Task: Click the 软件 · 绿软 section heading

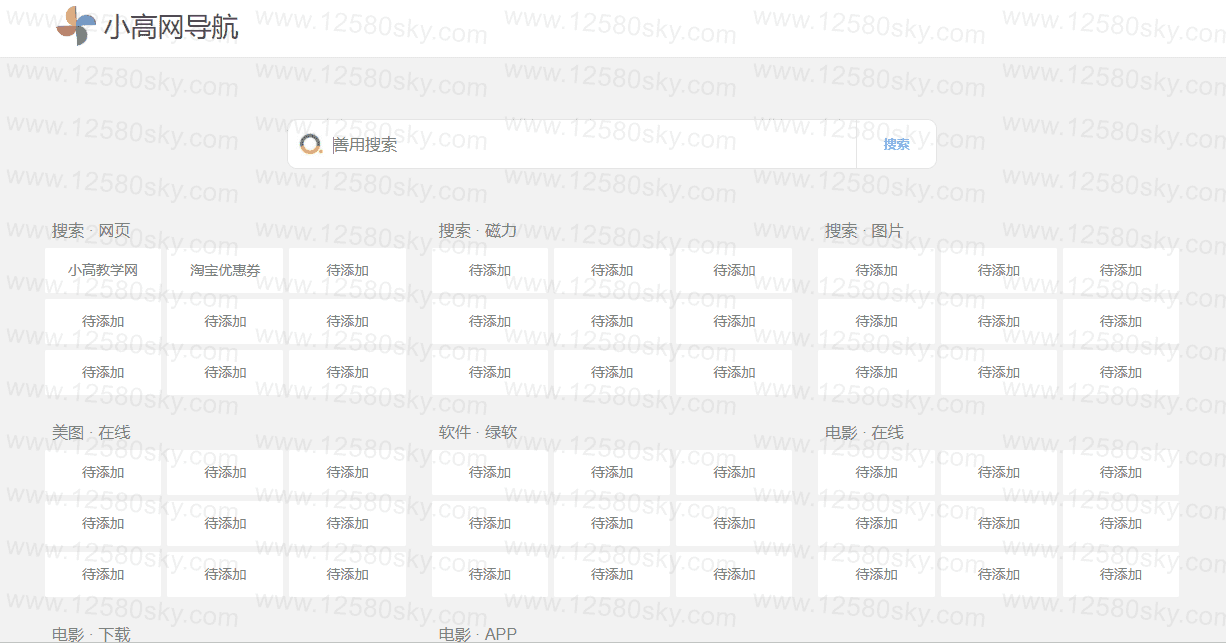Action: tap(478, 432)
